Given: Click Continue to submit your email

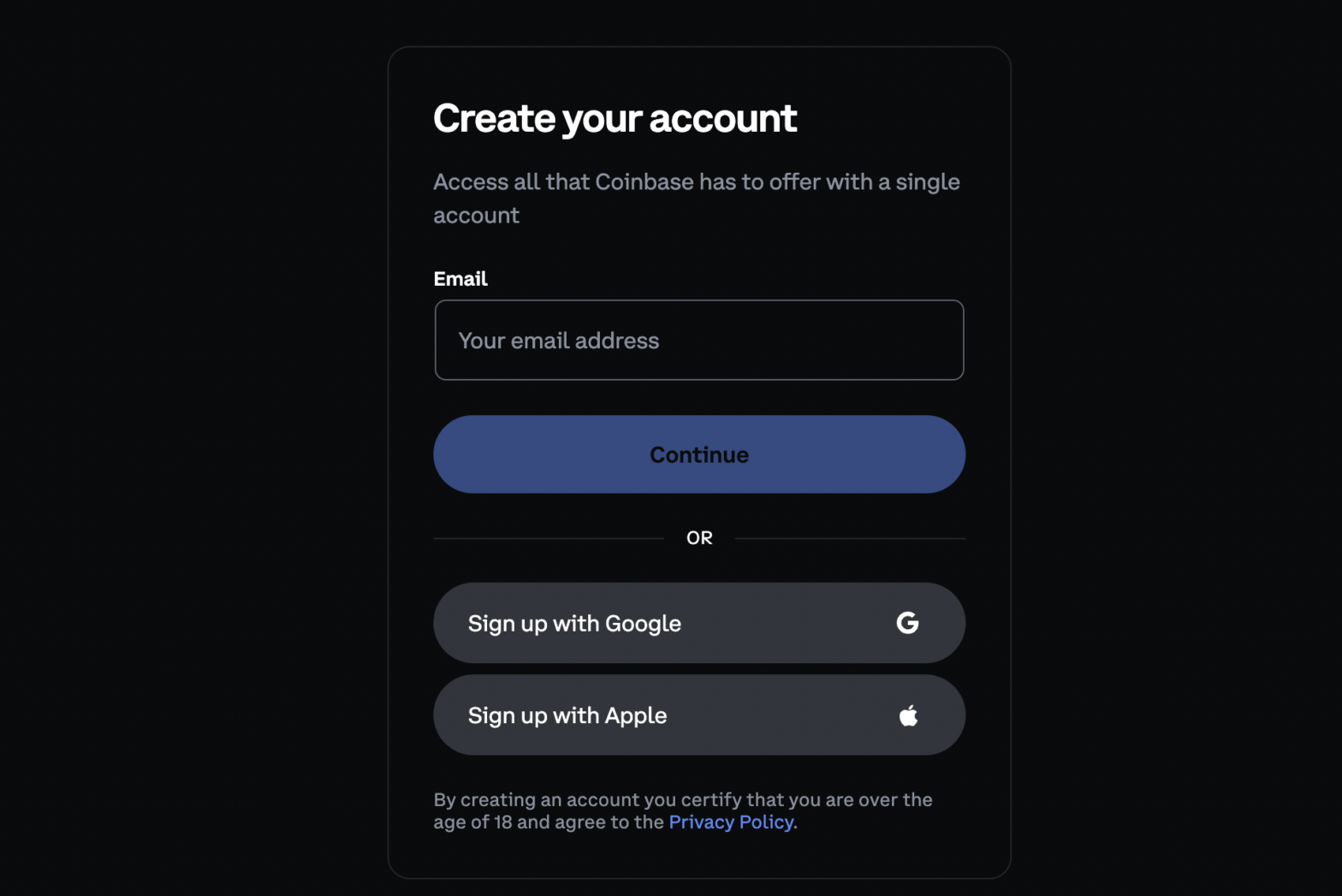Looking at the screenshot, I should pos(699,454).
